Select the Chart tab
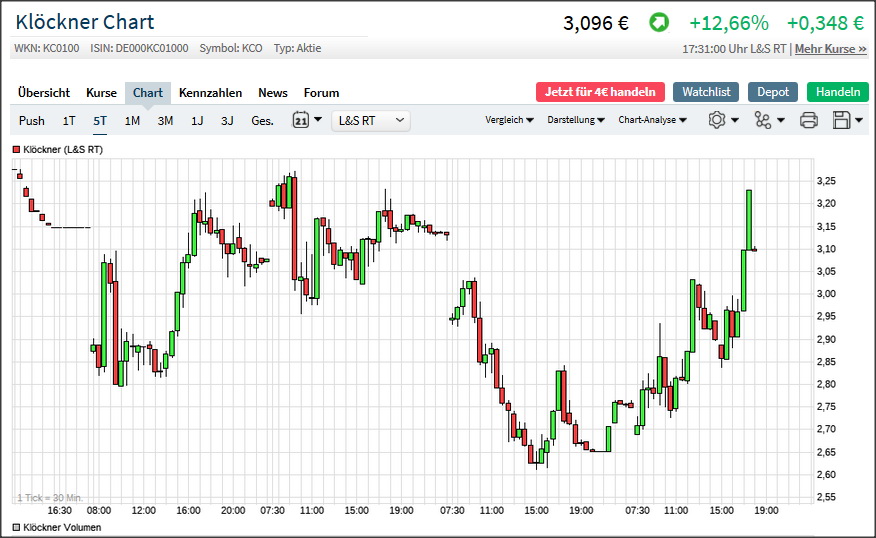 [148, 93]
